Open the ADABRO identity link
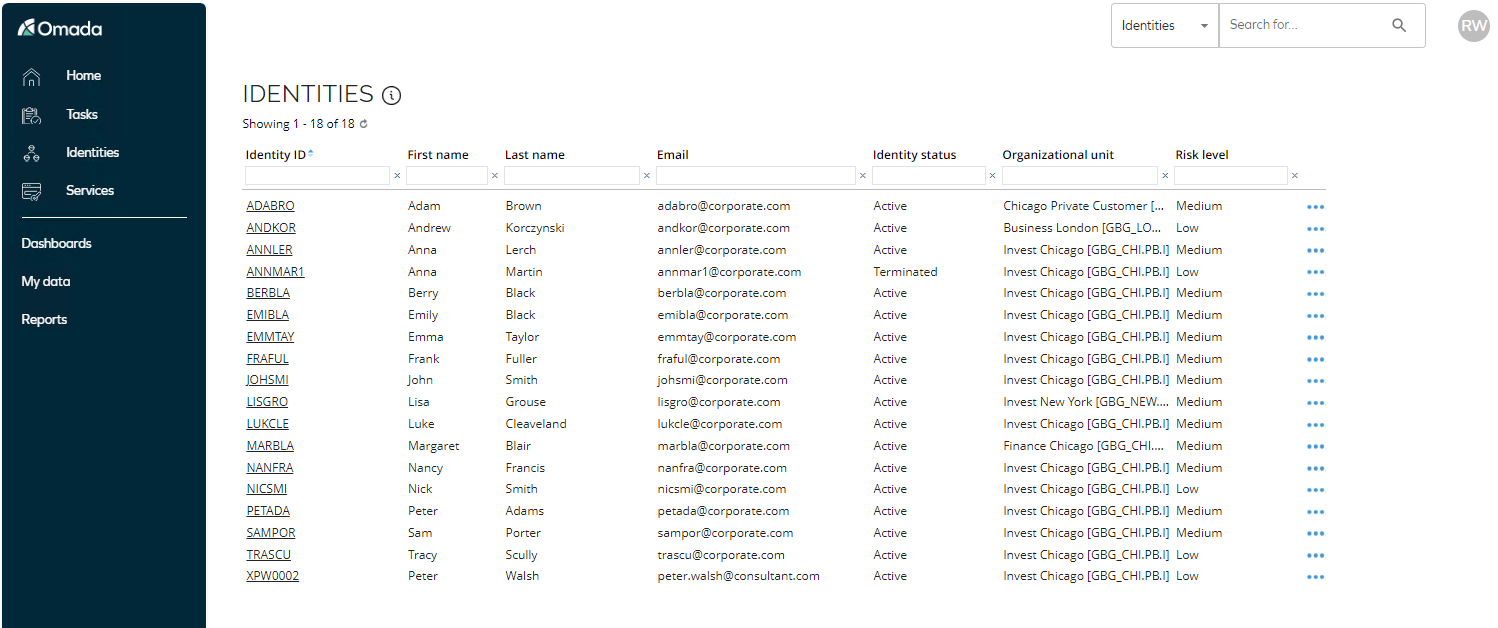 [270, 206]
